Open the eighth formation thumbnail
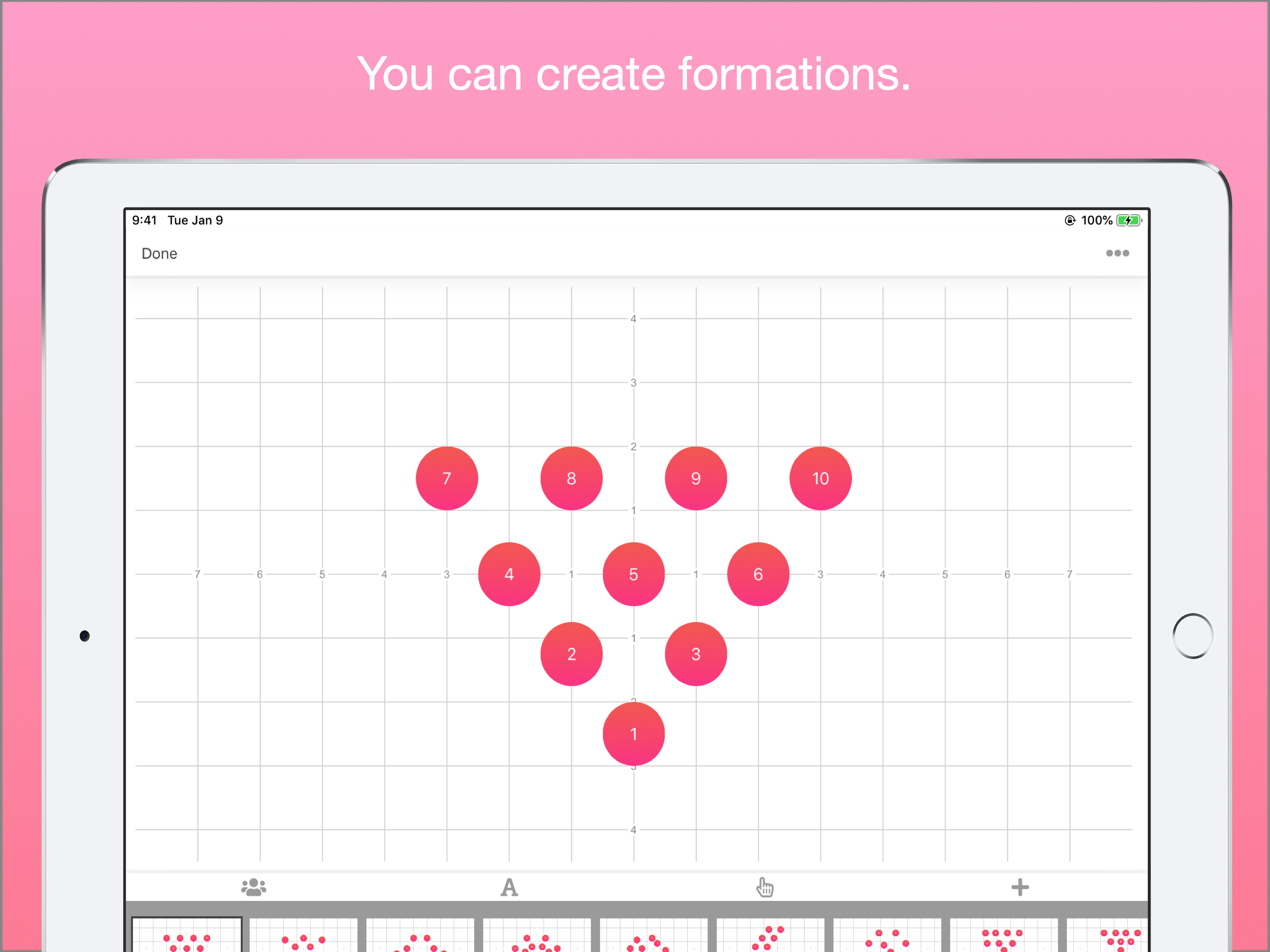This screenshot has height=952, width=1270. (x=1004, y=935)
